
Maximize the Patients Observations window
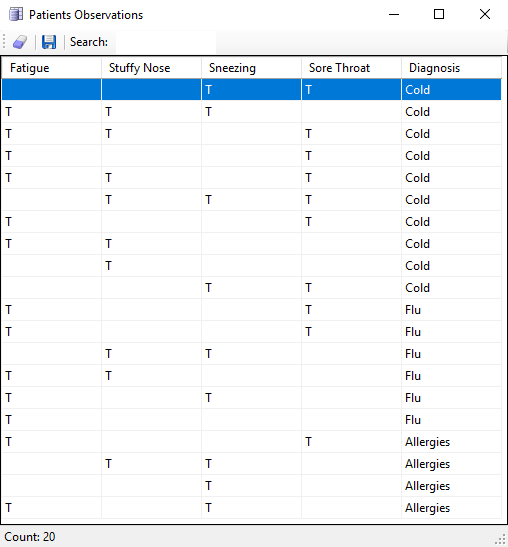(439, 14)
